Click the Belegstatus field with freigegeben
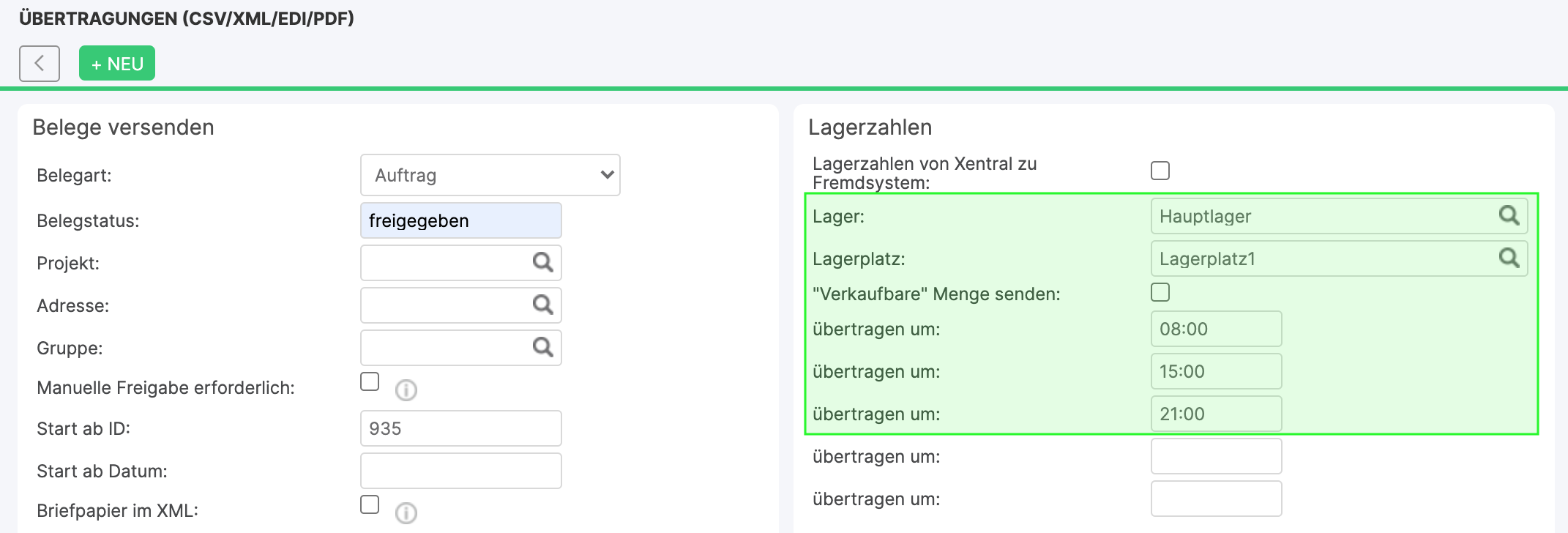Screen dimensions: 1568x533 [x=460, y=220]
